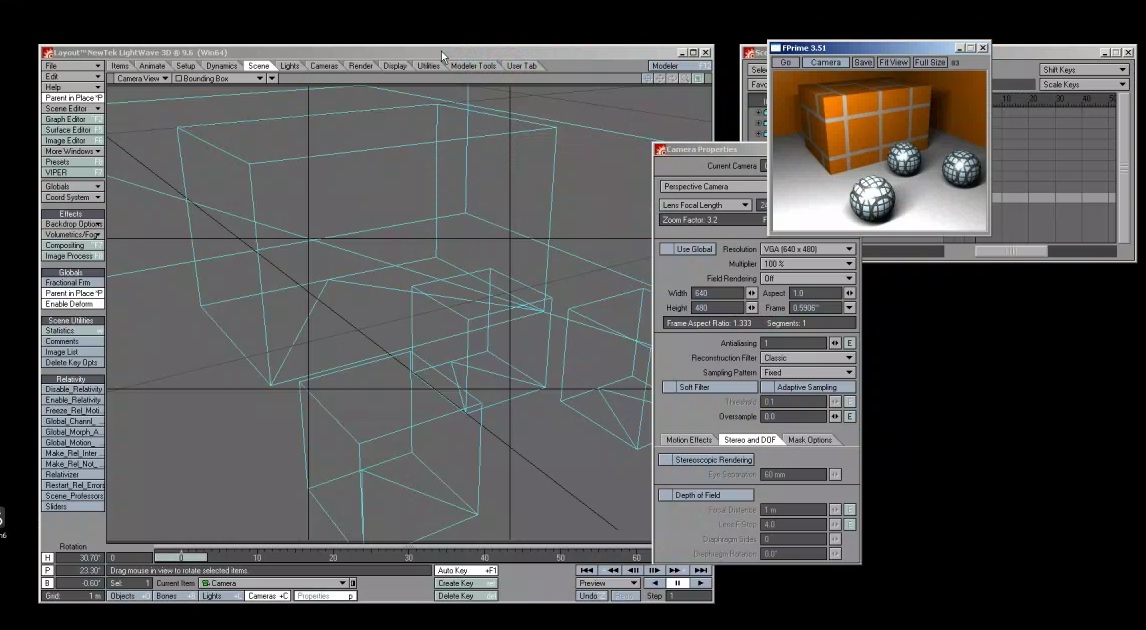Viewport: 1146px width, 630px height.
Task: Switch to the Render tab
Action: click(x=360, y=66)
